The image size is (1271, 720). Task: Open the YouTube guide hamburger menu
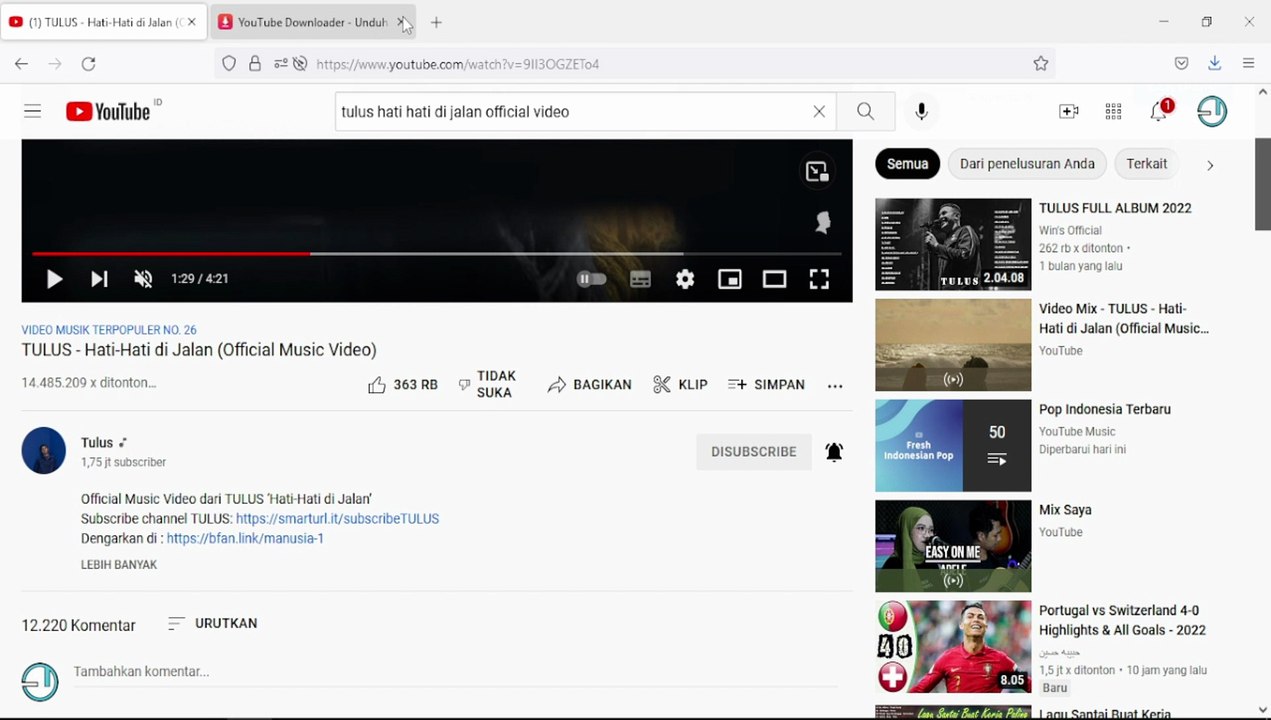coord(33,111)
